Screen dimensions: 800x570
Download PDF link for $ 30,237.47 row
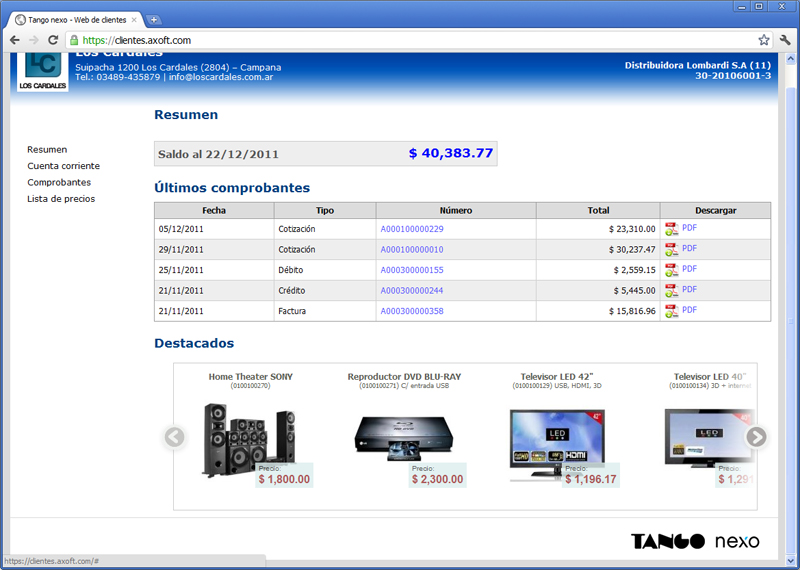click(689, 248)
